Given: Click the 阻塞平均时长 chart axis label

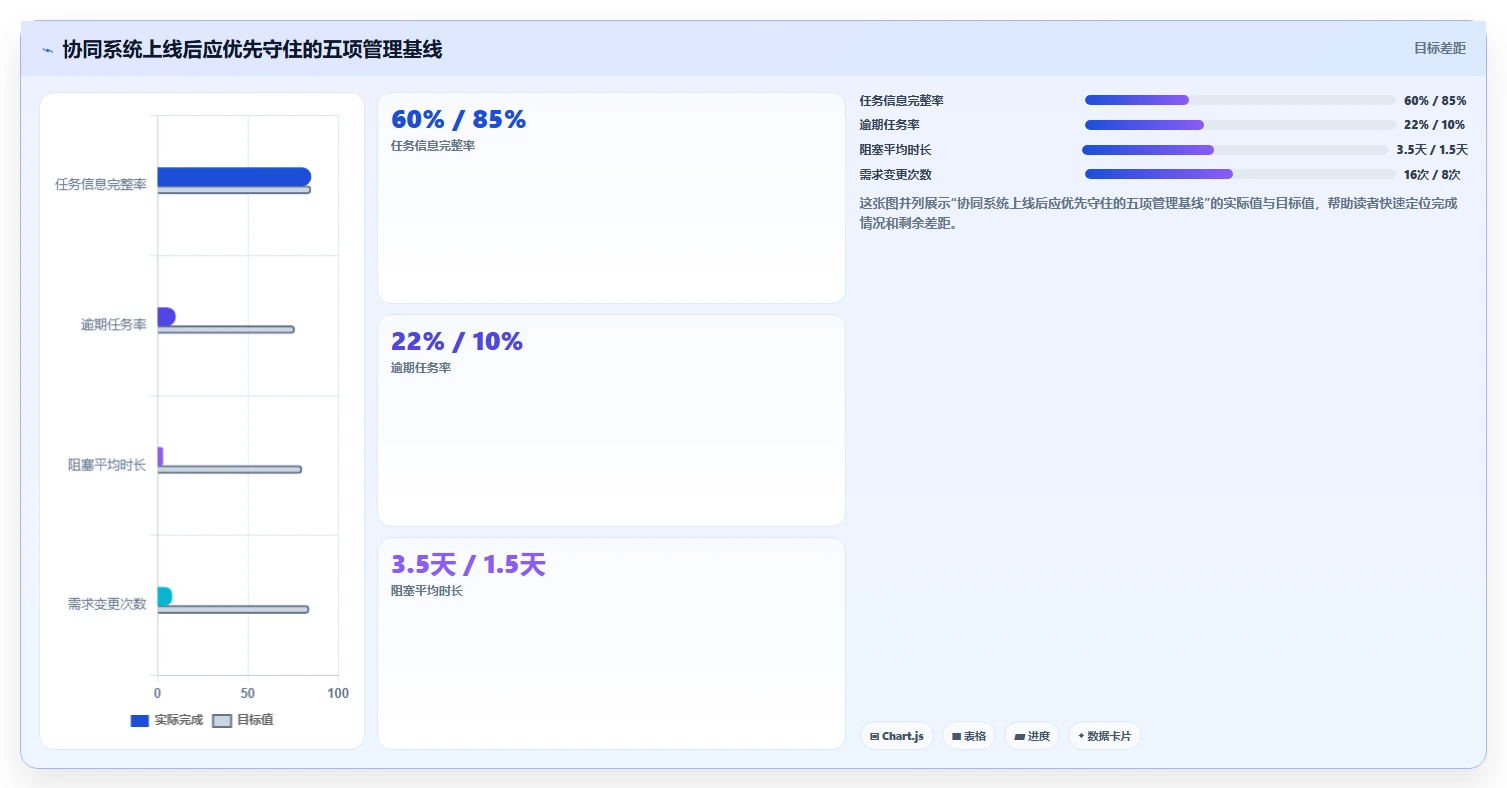Looking at the screenshot, I should (107, 465).
